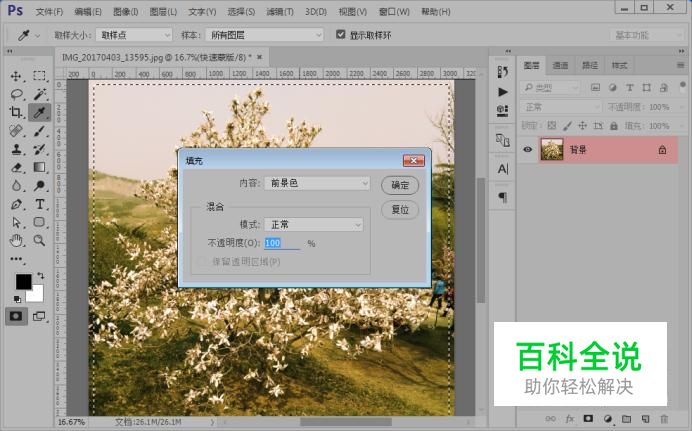Select the Path Selection tool

coord(16,222)
